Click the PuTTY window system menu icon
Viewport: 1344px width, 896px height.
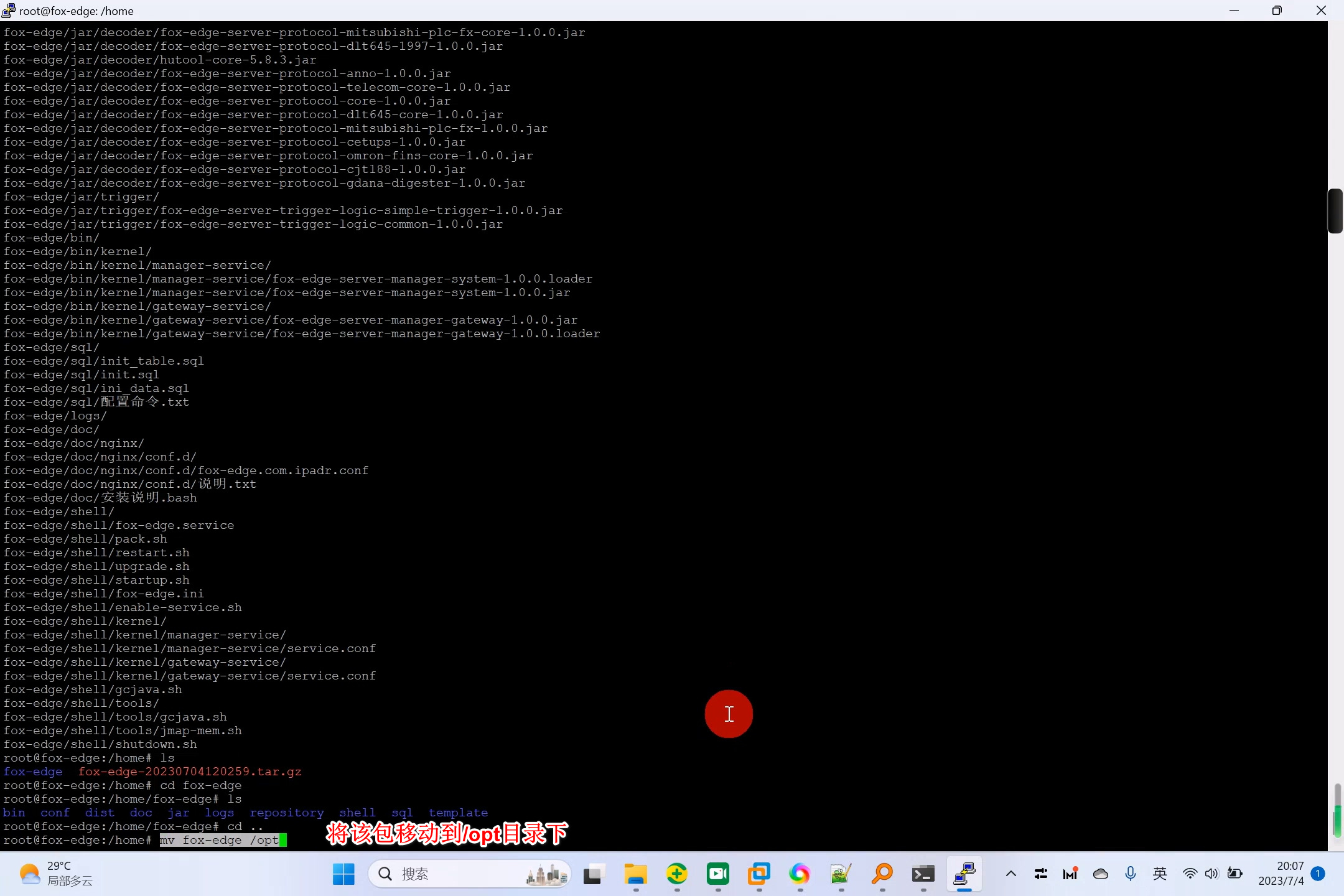[x=9, y=11]
